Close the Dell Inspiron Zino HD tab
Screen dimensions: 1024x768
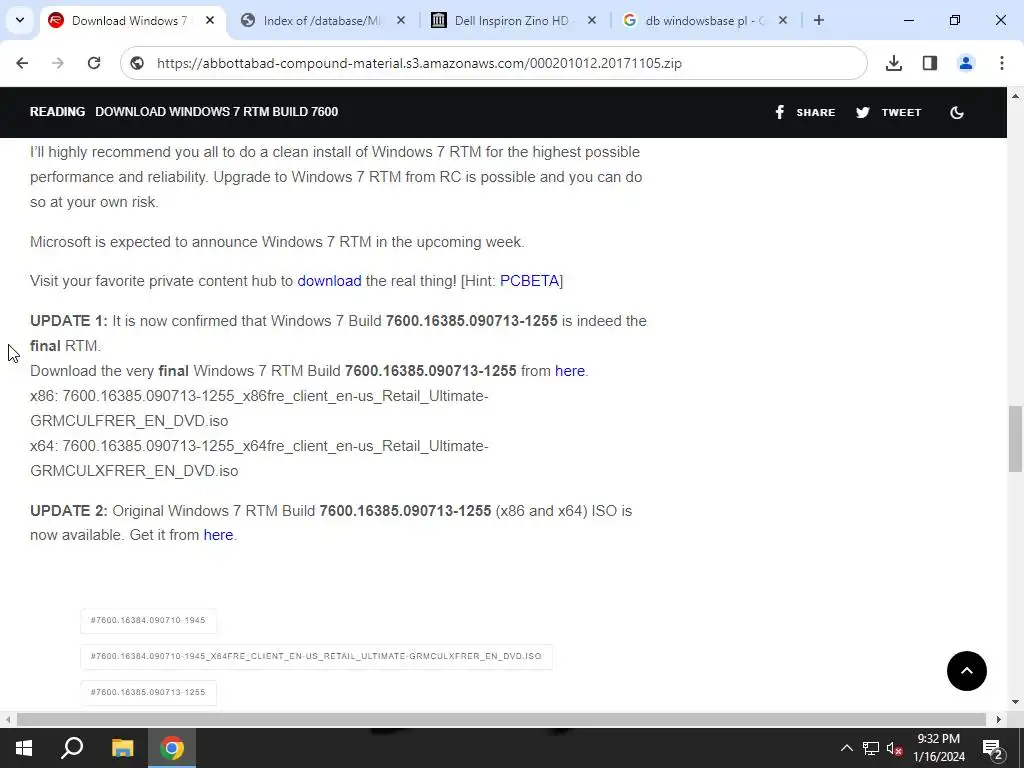click(x=592, y=21)
